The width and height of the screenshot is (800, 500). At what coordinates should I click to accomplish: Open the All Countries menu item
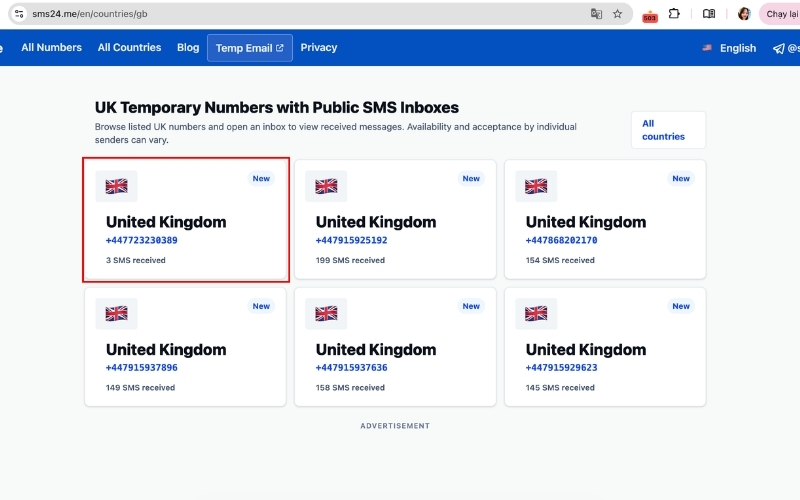coord(130,47)
